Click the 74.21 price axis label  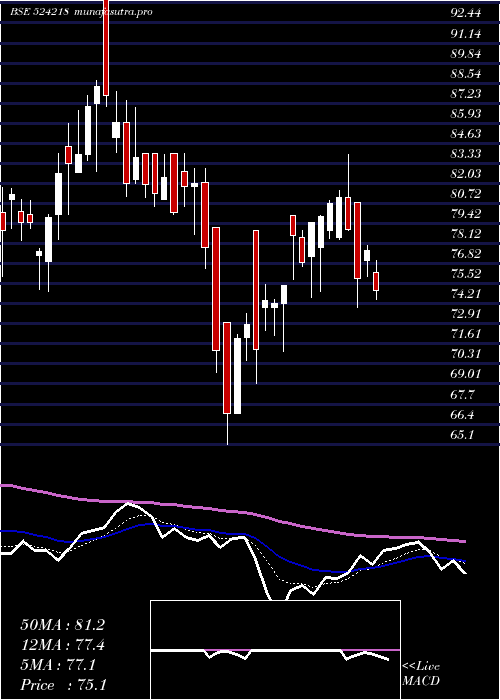click(466, 294)
